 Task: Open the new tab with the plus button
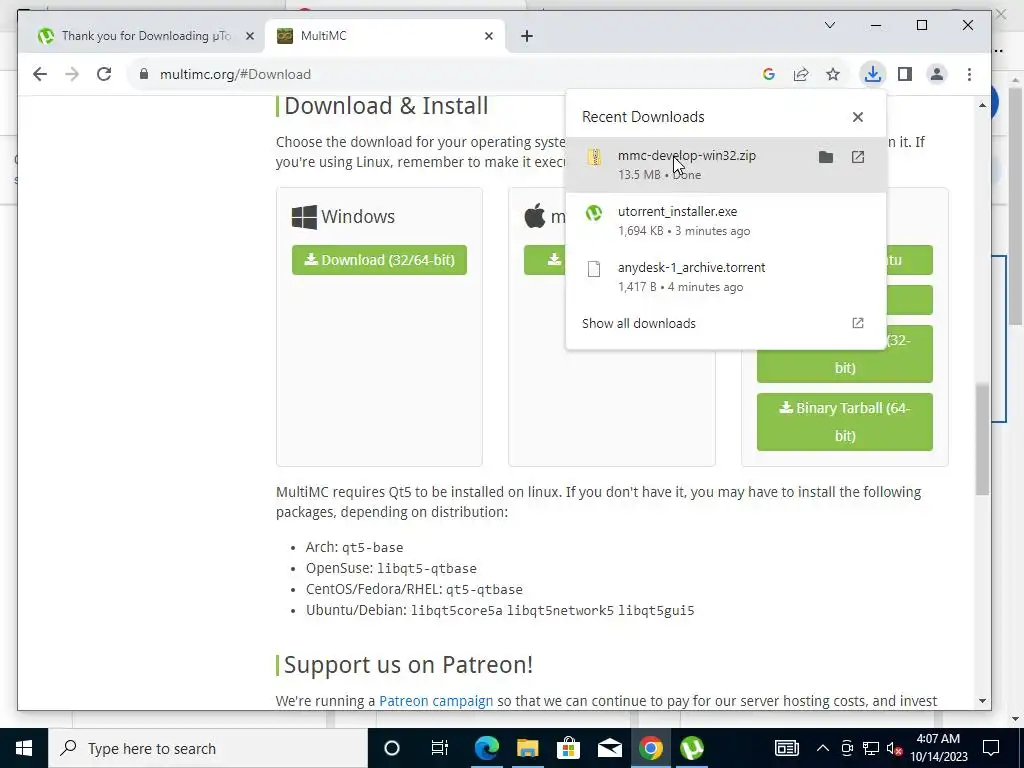pos(527,36)
